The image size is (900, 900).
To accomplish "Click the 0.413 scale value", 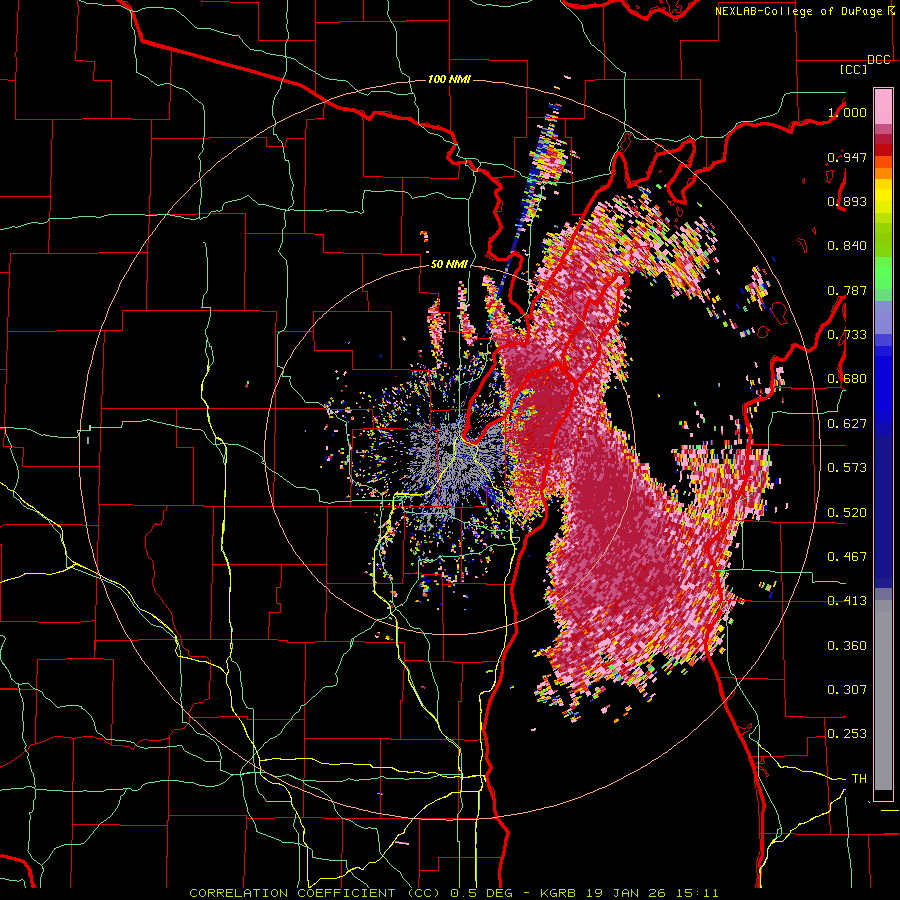I will click(x=847, y=601).
